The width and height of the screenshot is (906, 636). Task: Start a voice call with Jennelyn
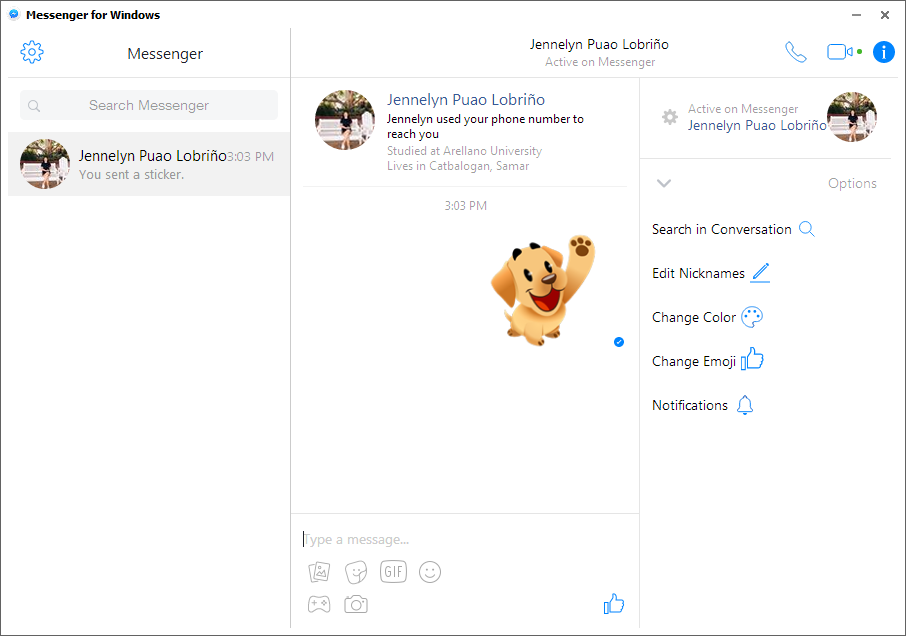795,52
